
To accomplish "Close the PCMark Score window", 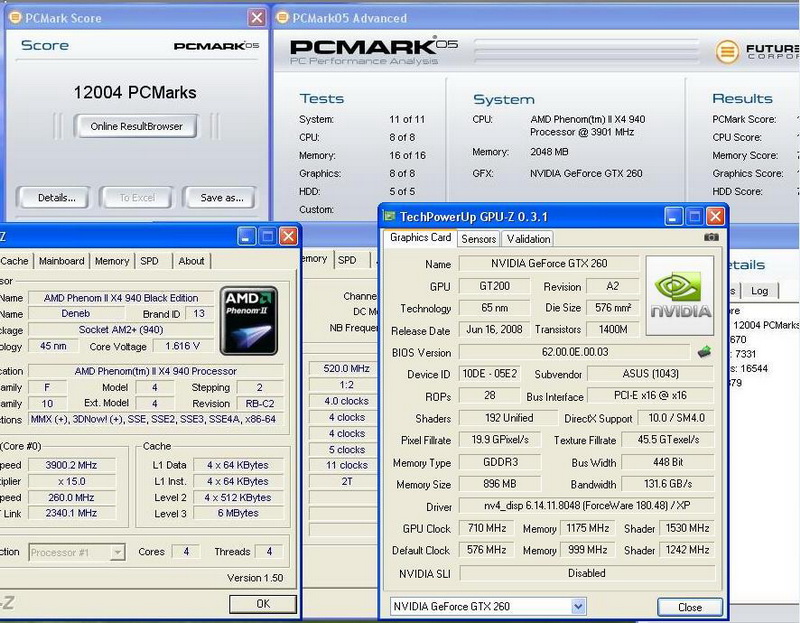I will (257, 18).
